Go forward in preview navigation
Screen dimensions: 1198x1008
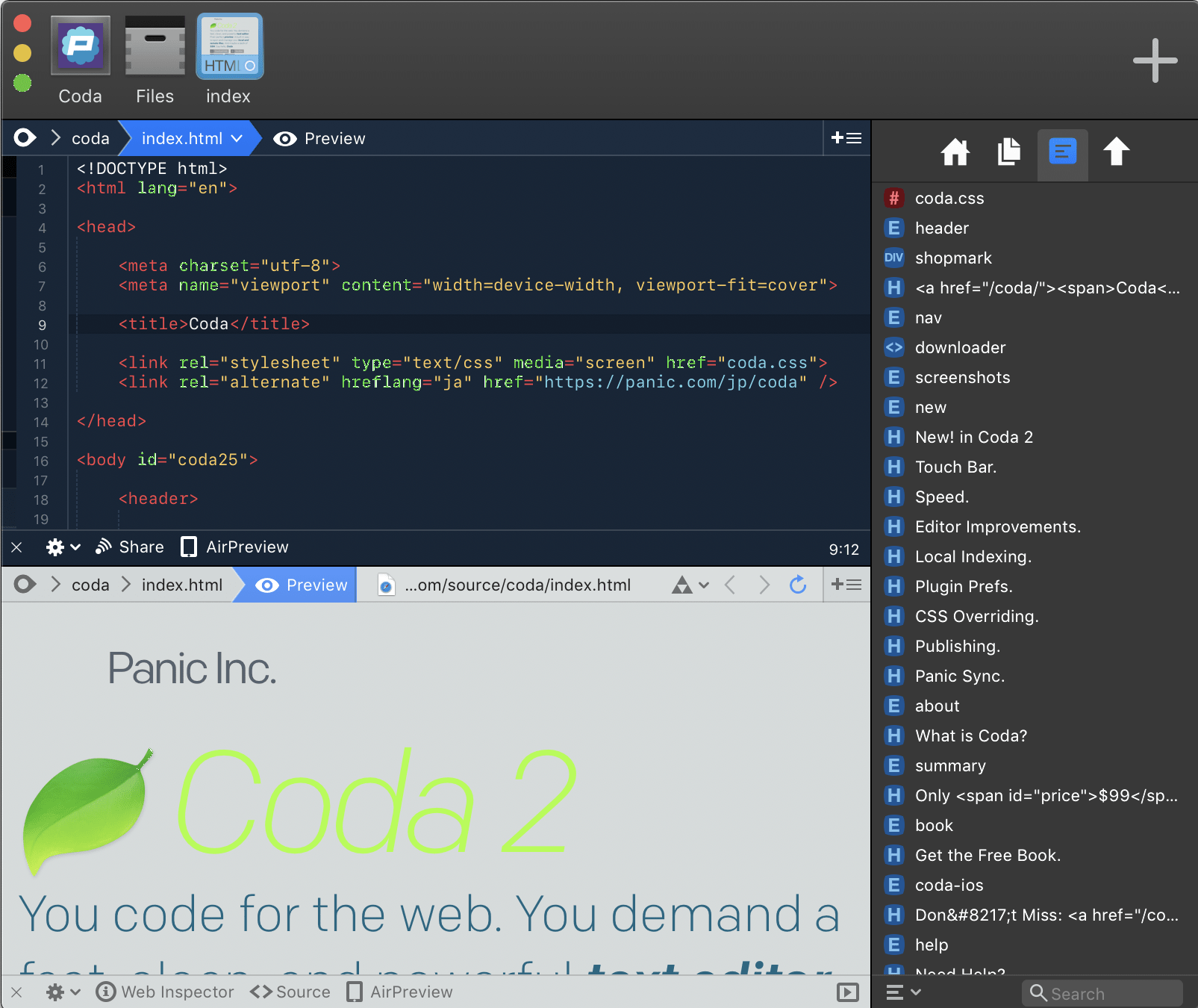point(764,585)
